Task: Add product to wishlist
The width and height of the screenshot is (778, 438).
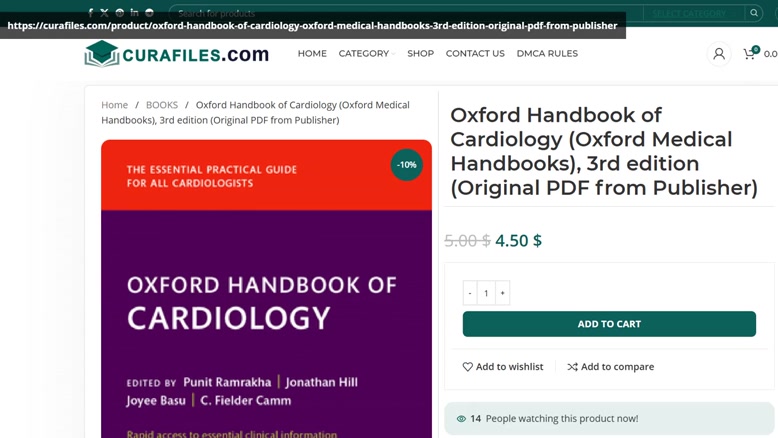Action: pos(503,367)
